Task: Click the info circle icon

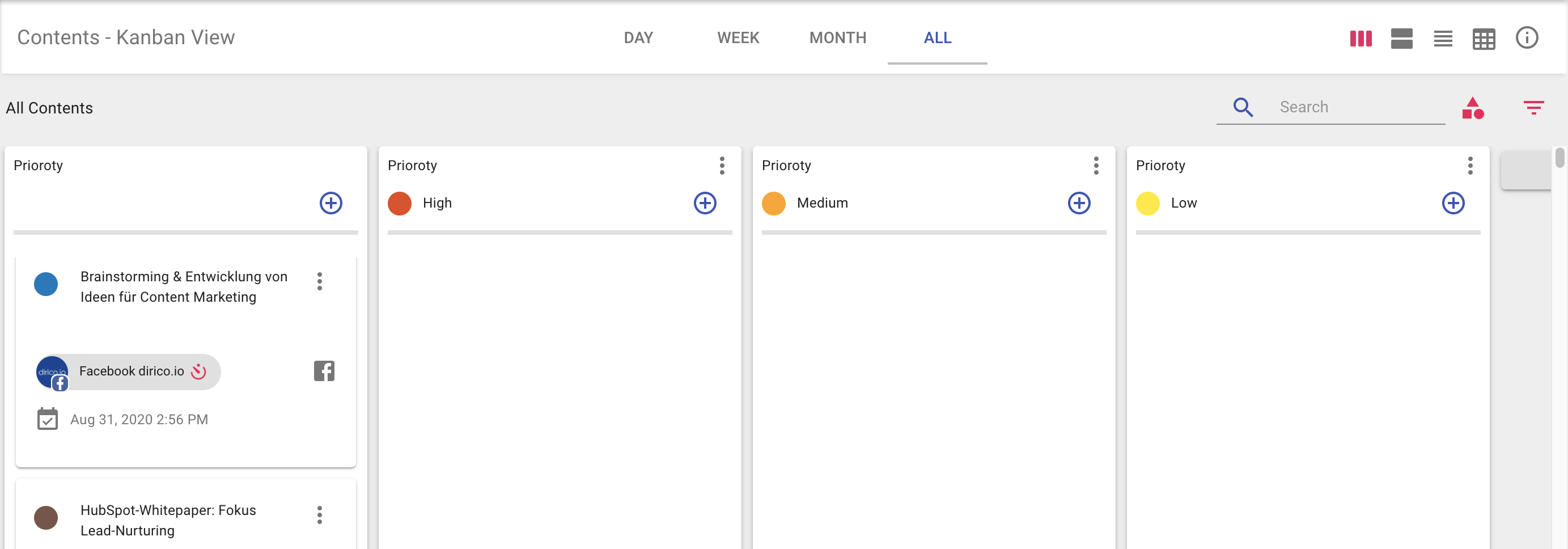Action: pyautogui.click(x=1527, y=38)
